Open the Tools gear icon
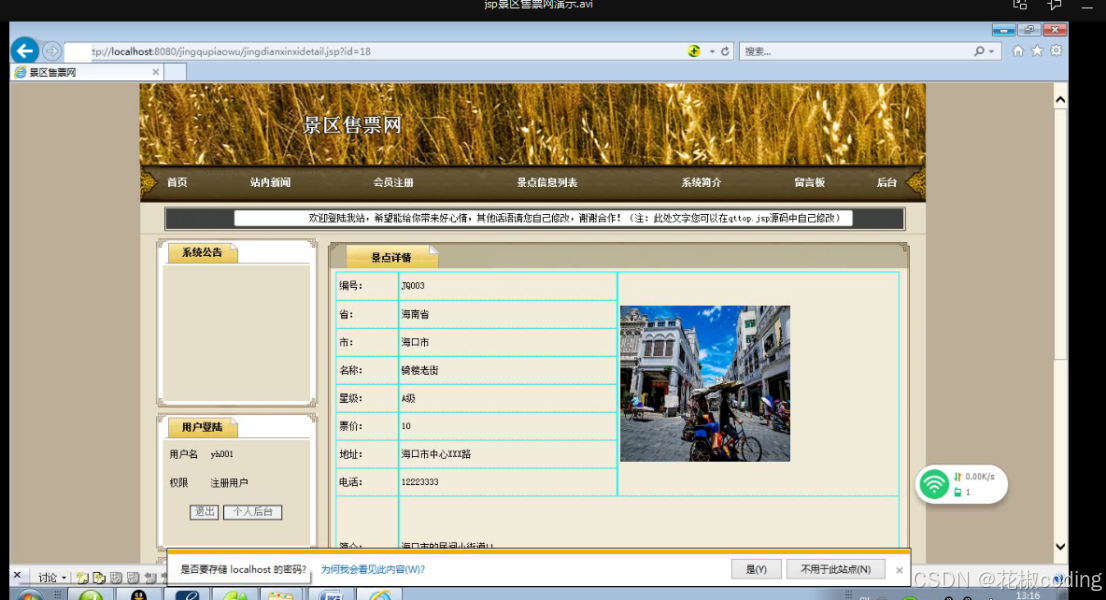 (1055, 50)
